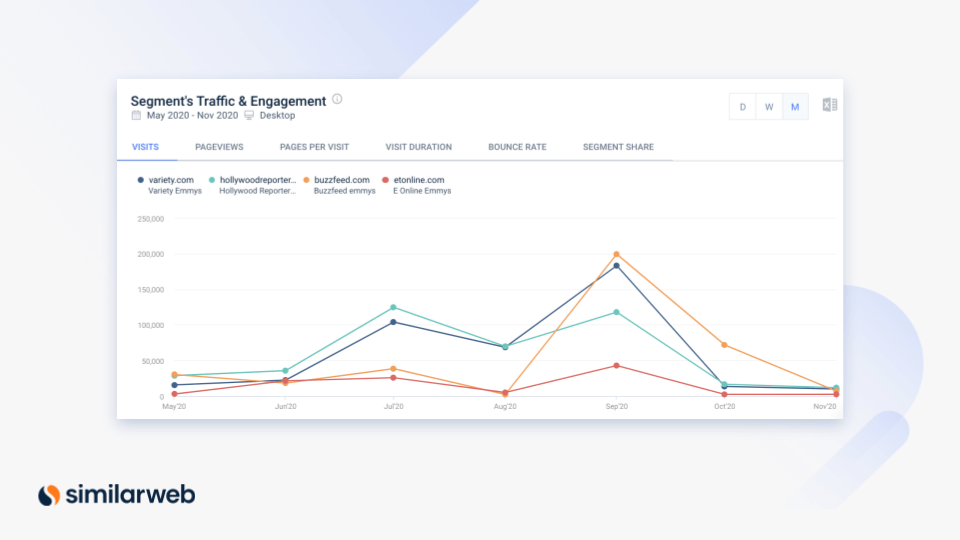Click the Similarweb logo
Image resolution: width=960 pixels, height=540 pixels.
[x=116, y=494]
